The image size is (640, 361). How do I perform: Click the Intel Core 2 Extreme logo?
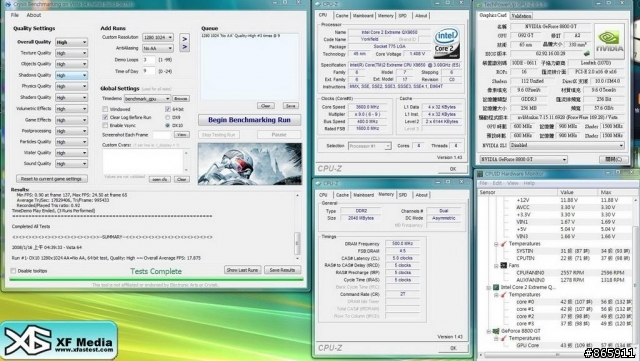pyautogui.click(x=447, y=42)
